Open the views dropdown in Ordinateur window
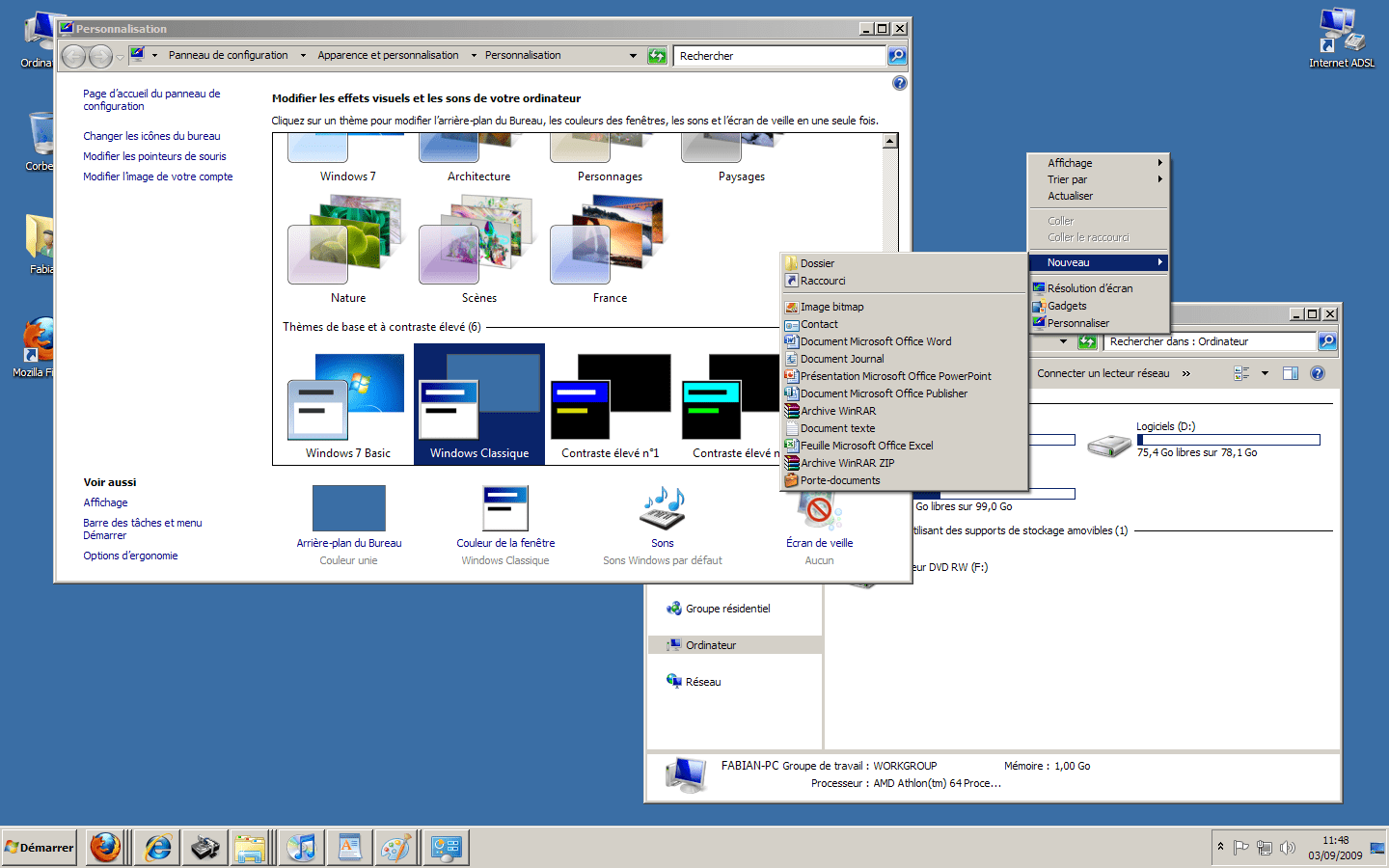The width and height of the screenshot is (1389, 868). [x=1266, y=373]
